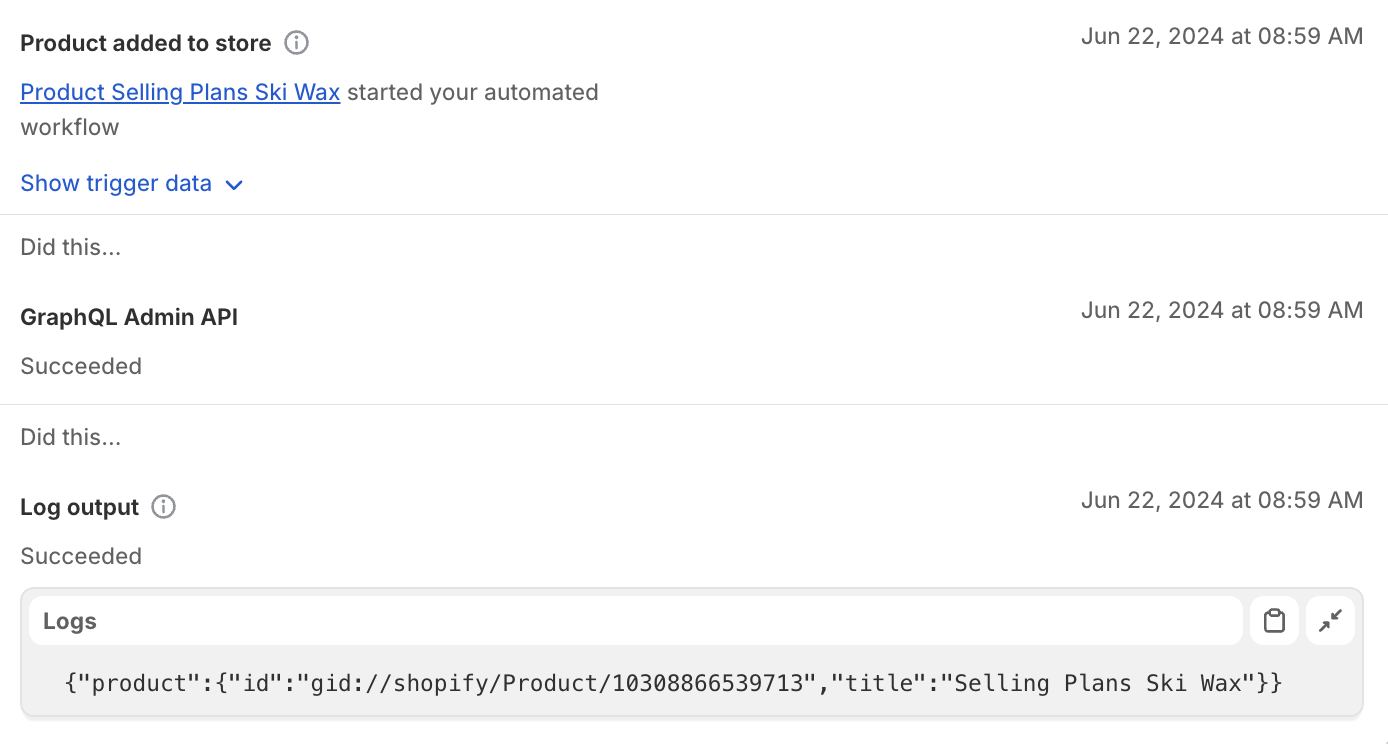Click Did this... label above GraphQL Admin API
Viewport: 1388px width, 744px height.
click(71, 247)
